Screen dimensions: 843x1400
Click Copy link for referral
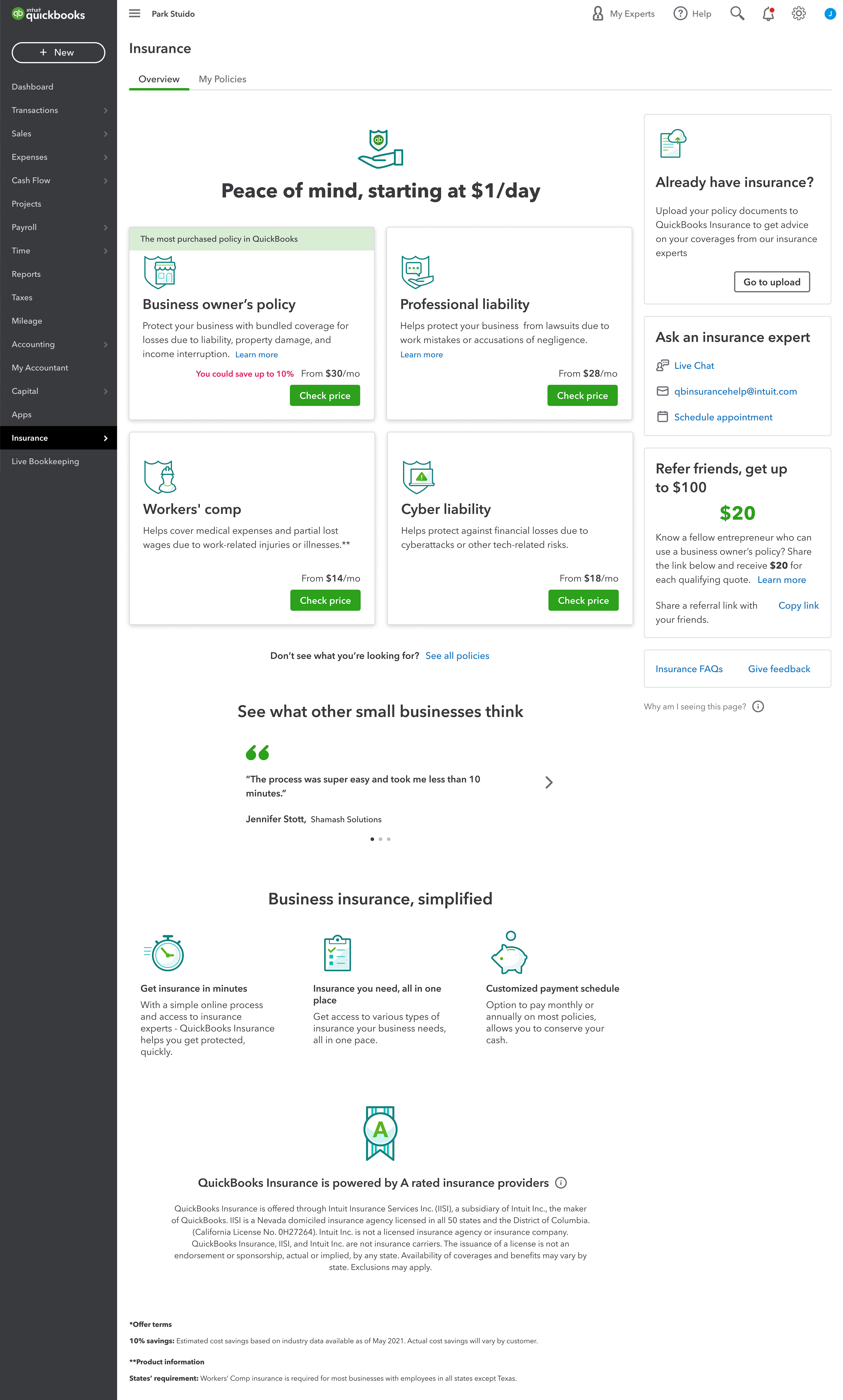click(798, 605)
